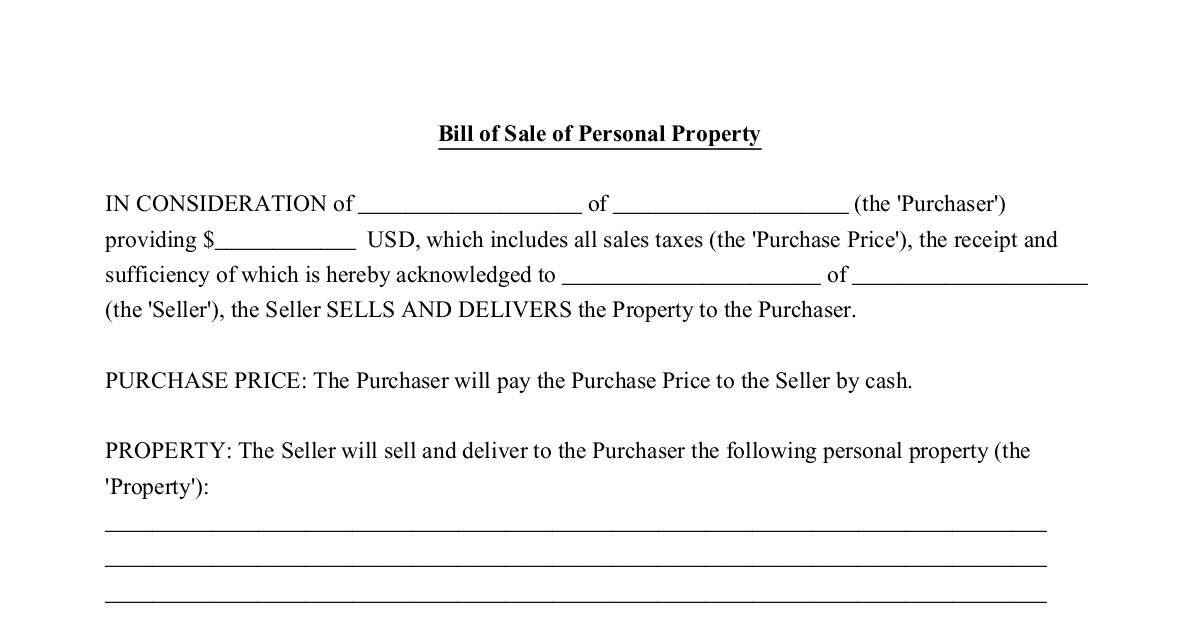Image resolution: width=1200 pixels, height=630 pixels.
Task: Click the Bill of Sale document title
Action: coord(599,134)
